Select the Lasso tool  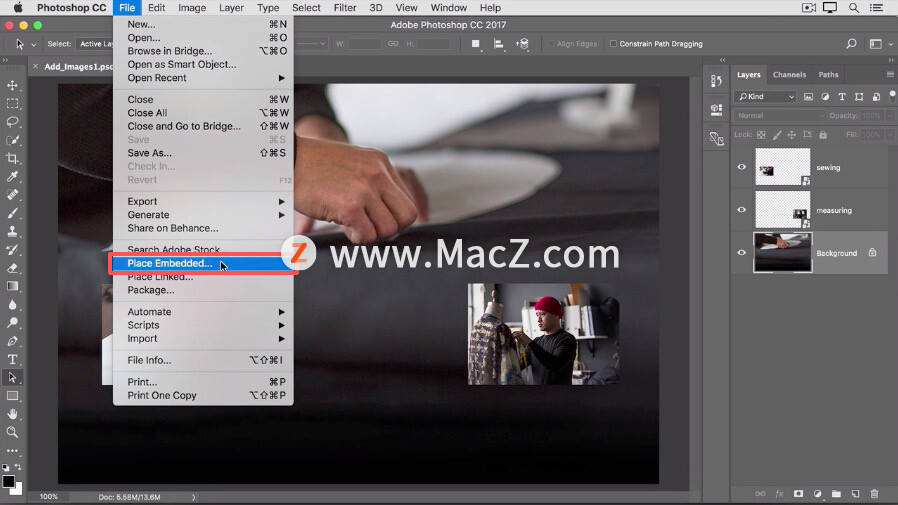12,122
